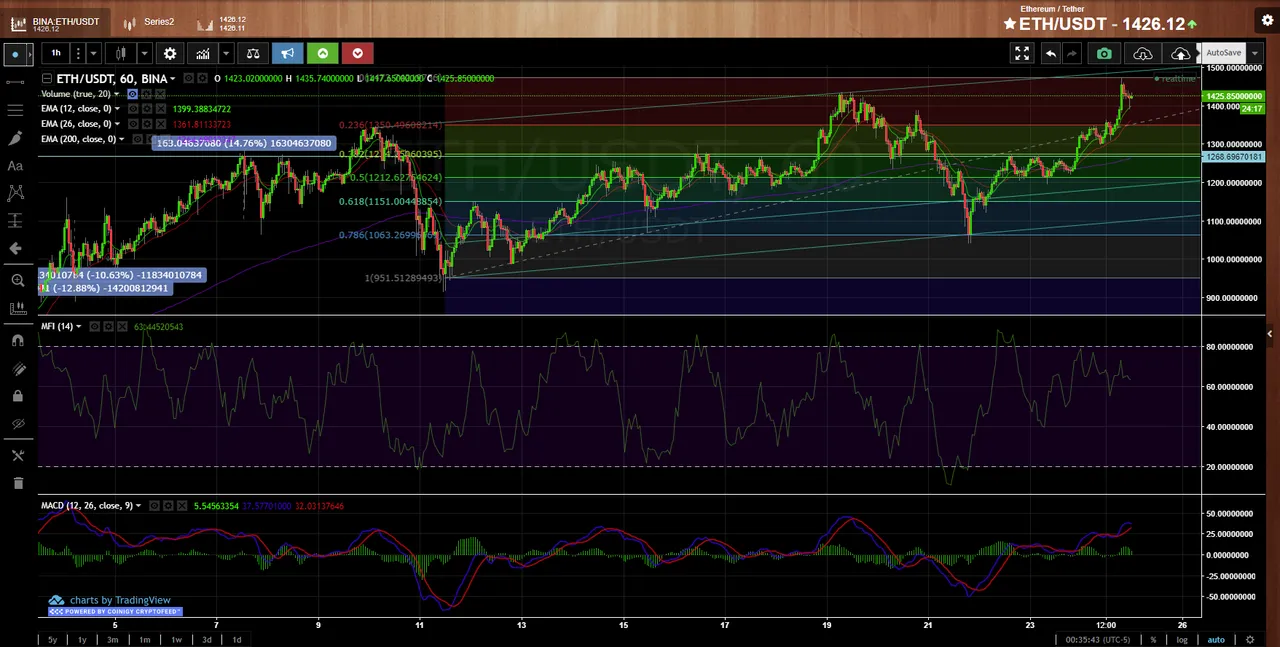
Task: Select the ruler measure tool
Action: click(x=17, y=309)
